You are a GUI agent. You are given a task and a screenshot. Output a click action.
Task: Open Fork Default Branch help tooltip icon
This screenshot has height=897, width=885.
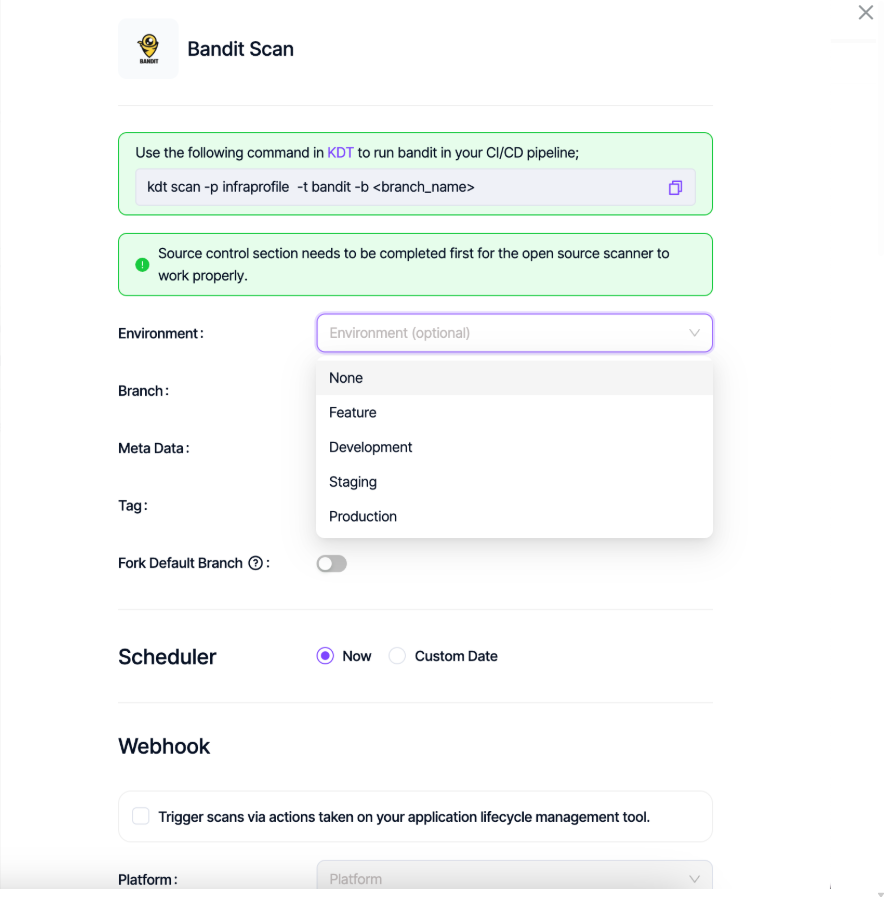(x=255, y=563)
